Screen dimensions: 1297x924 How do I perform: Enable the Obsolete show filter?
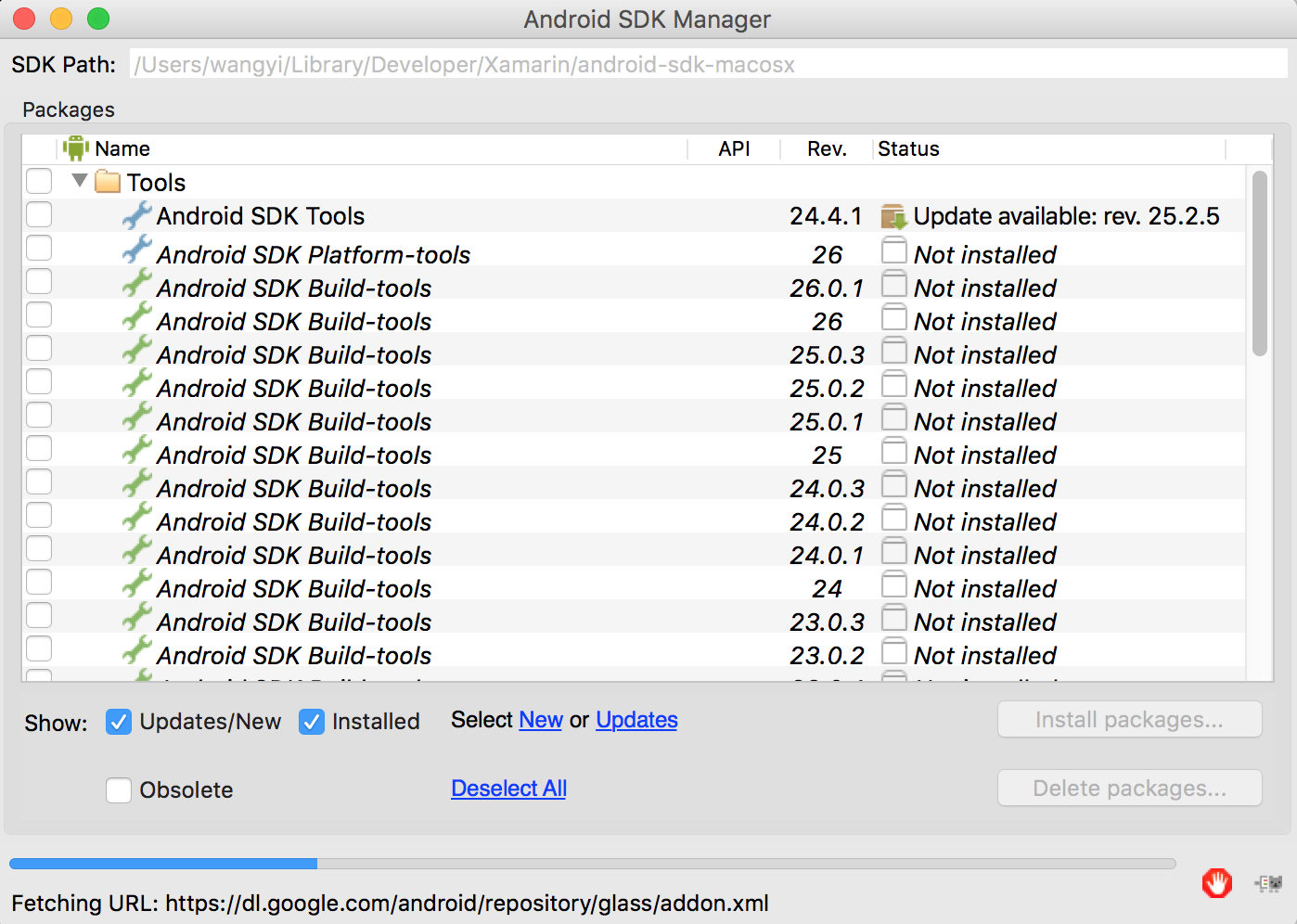pos(119,790)
